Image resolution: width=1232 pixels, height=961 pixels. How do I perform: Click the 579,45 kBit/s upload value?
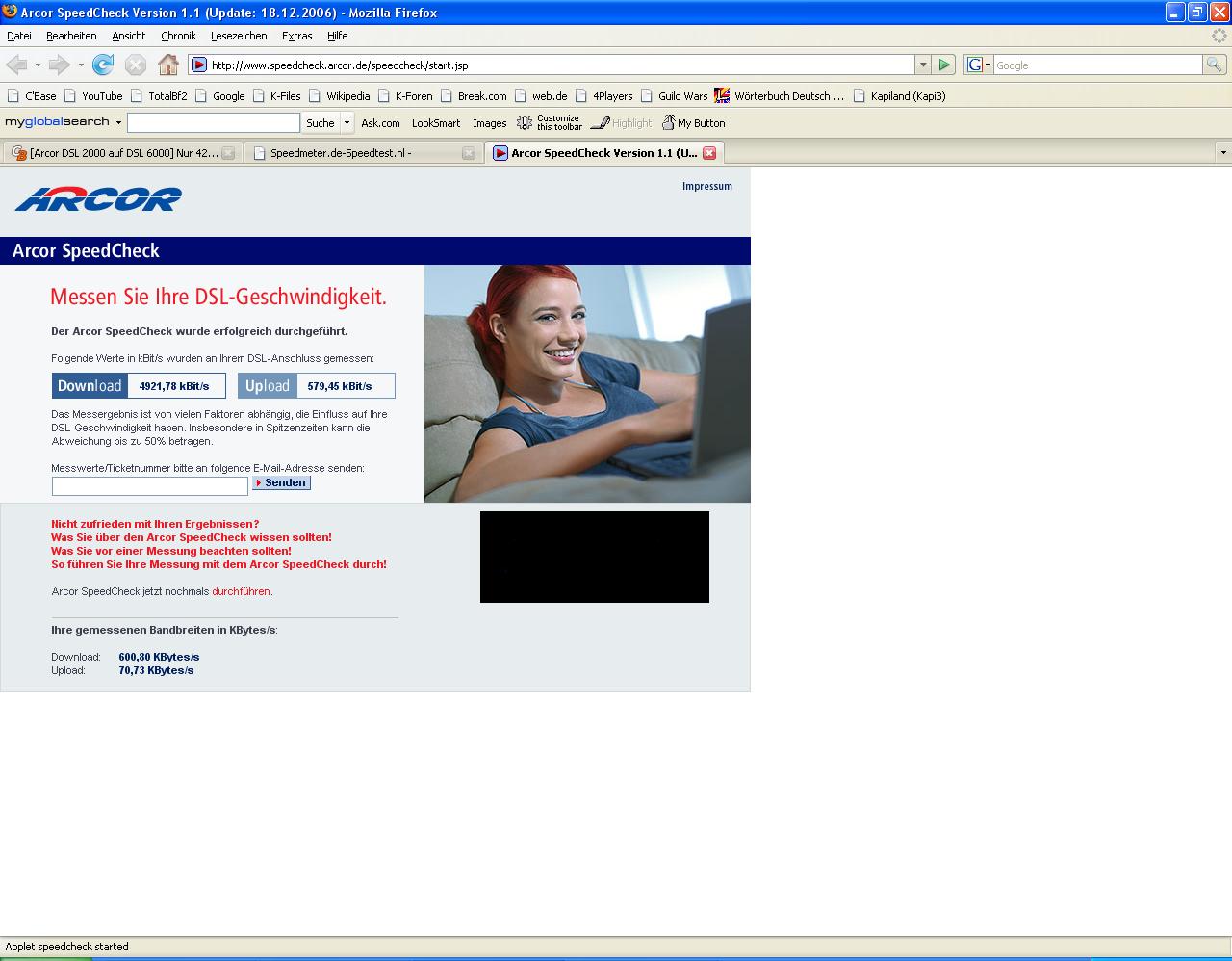click(340, 386)
